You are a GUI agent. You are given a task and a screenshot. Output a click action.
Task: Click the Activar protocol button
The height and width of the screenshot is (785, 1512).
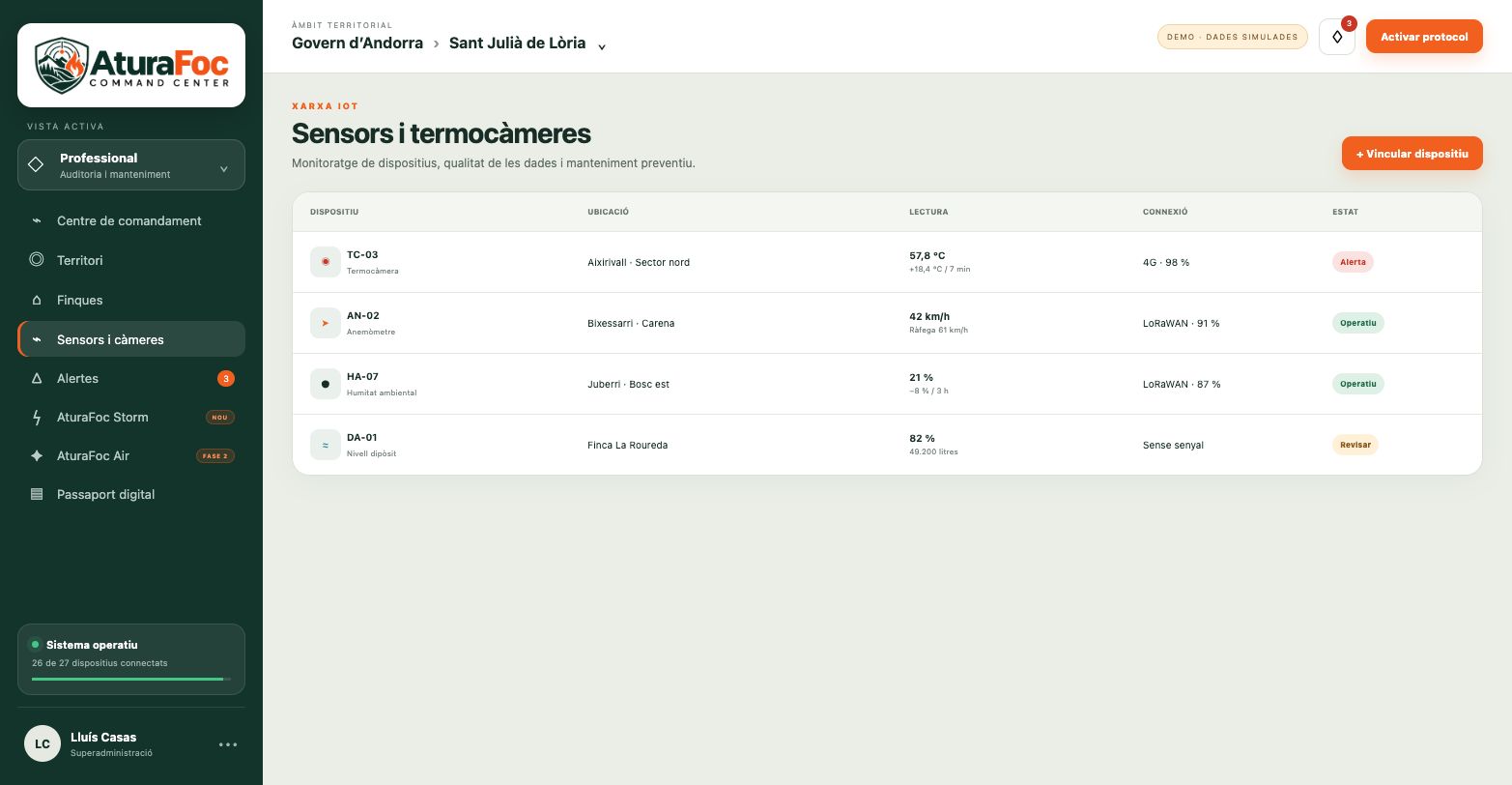pyautogui.click(x=1424, y=37)
